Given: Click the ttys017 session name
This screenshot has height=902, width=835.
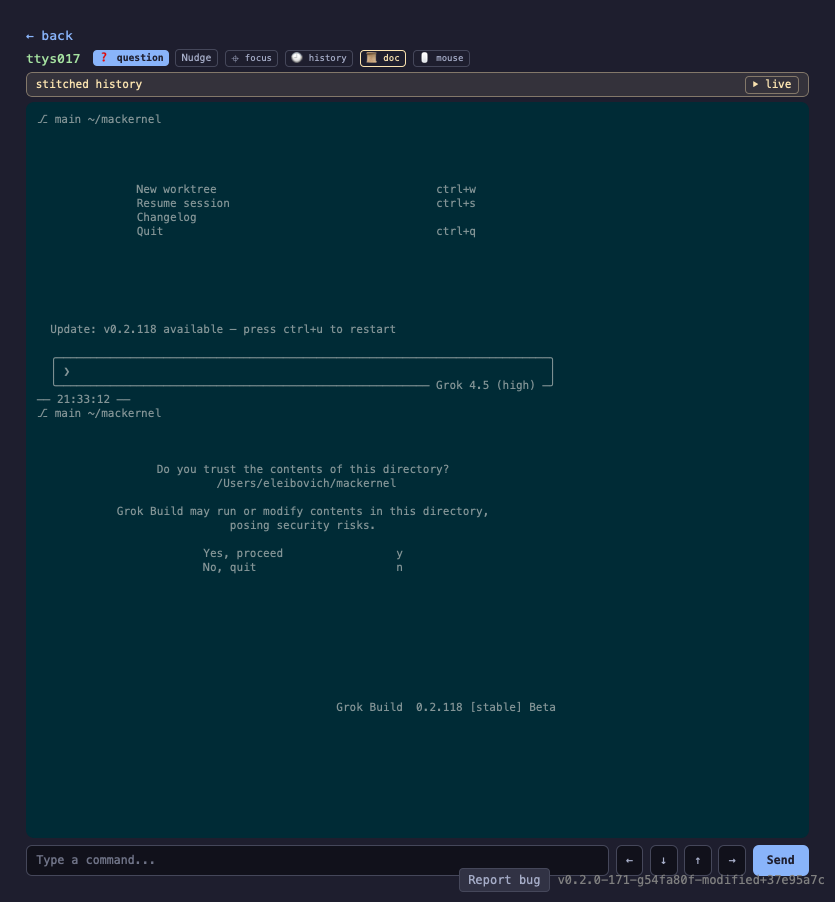Looking at the screenshot, I should (x=53, y=59).
